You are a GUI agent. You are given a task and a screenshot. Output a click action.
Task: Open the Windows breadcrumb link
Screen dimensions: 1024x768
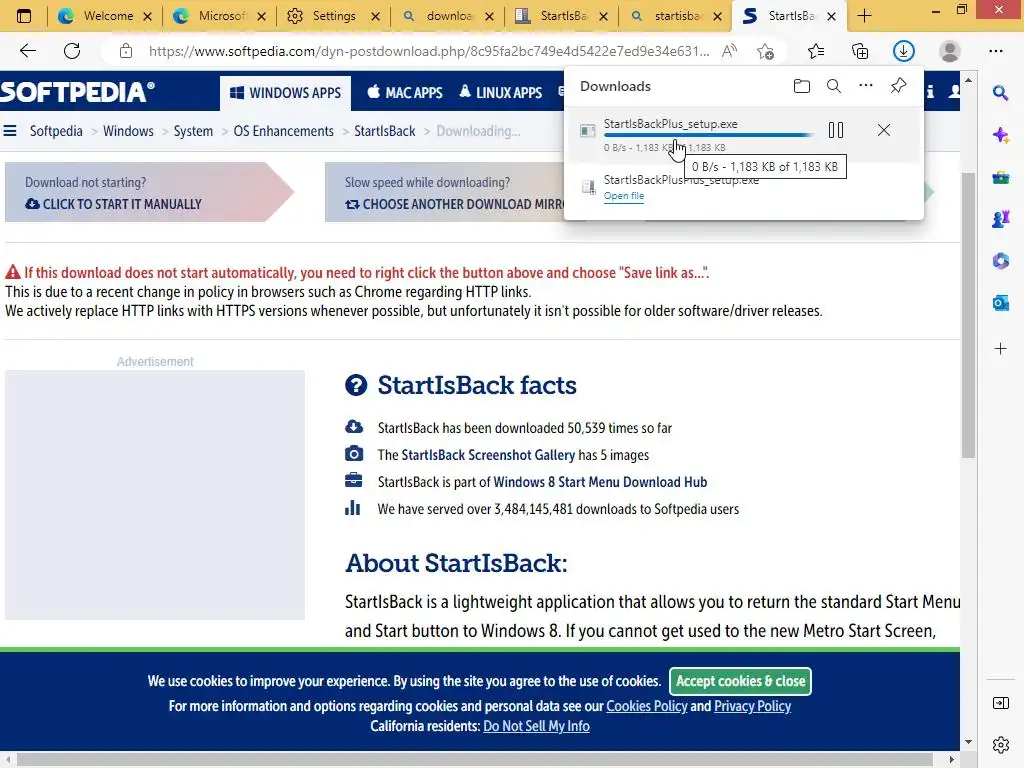coord(128,131)
